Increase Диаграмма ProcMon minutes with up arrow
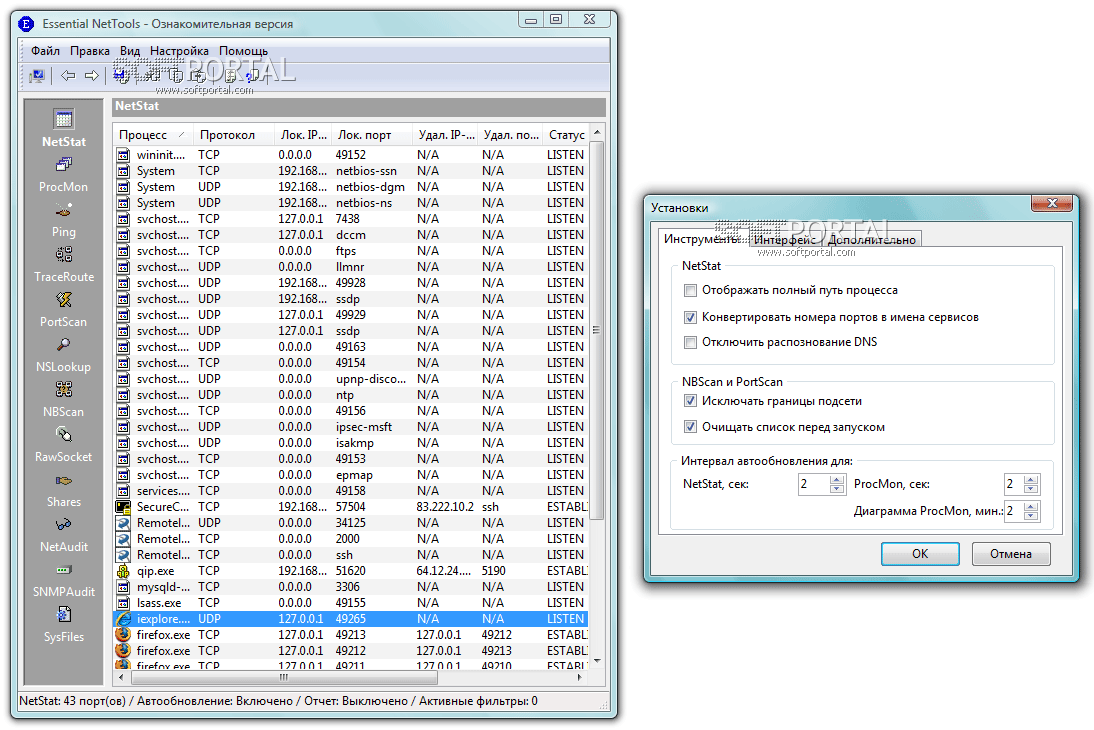Viewport: 1094px width, 730px height. coord(1031,507)
